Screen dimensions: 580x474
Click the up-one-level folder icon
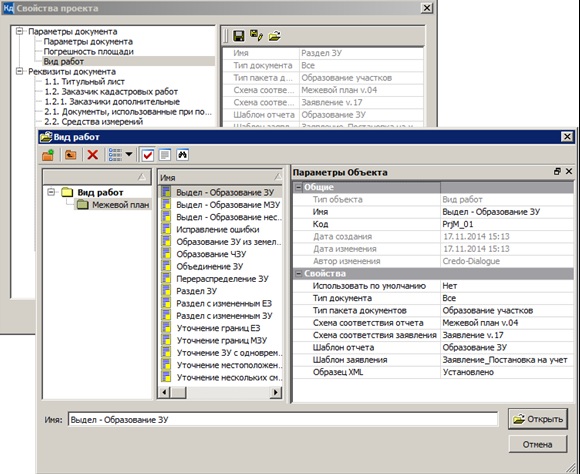pyautogui.click(x=70, y=155)
